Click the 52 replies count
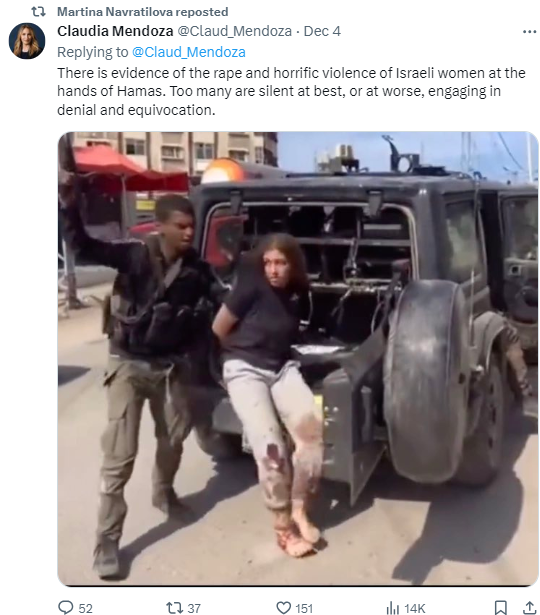540x615 pixels. [x=85, y=608]
